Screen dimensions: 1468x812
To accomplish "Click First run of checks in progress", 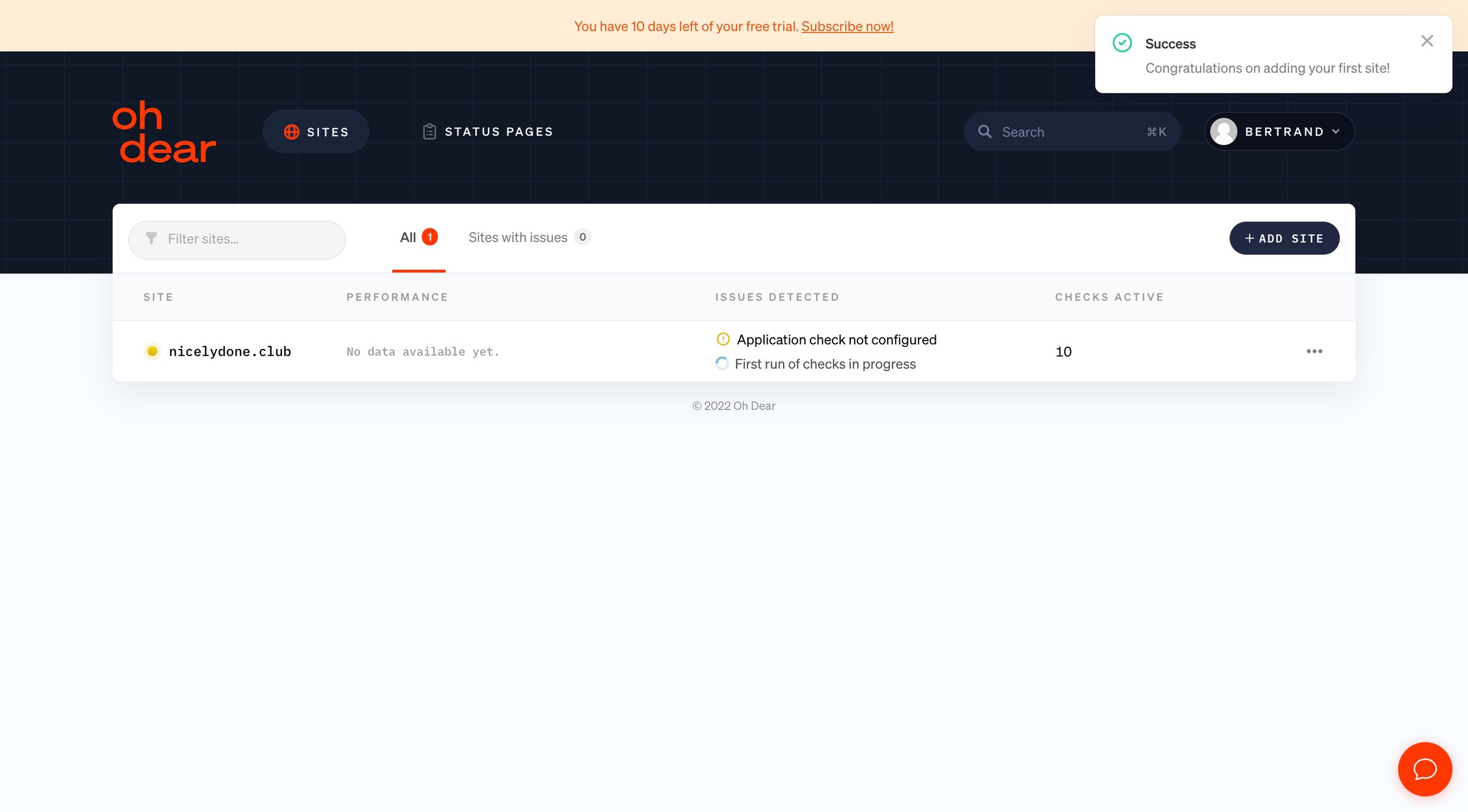I will point(825,364).
